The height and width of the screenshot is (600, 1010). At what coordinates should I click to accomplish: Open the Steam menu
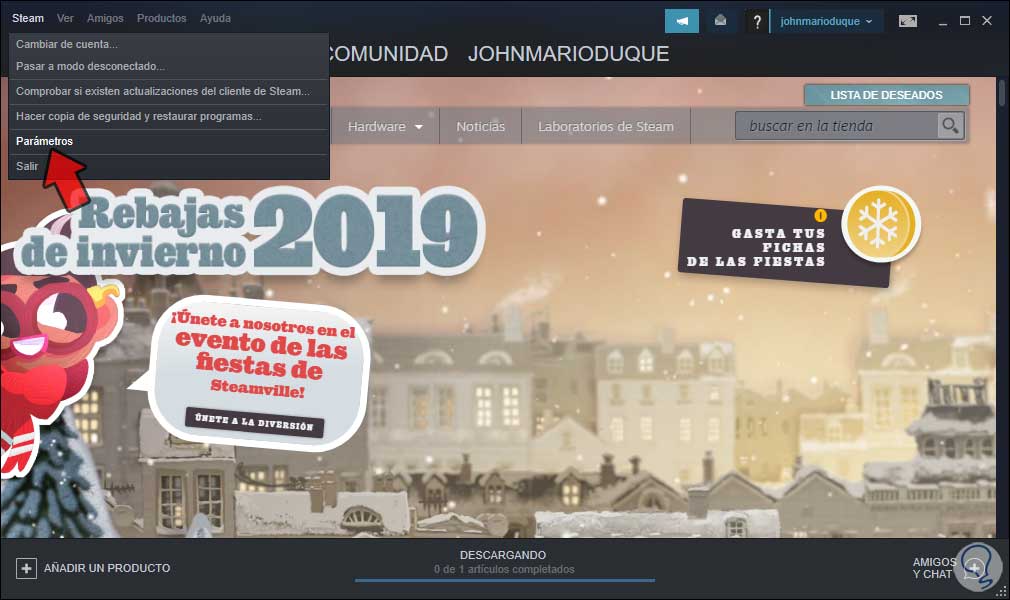click(28, 18)
